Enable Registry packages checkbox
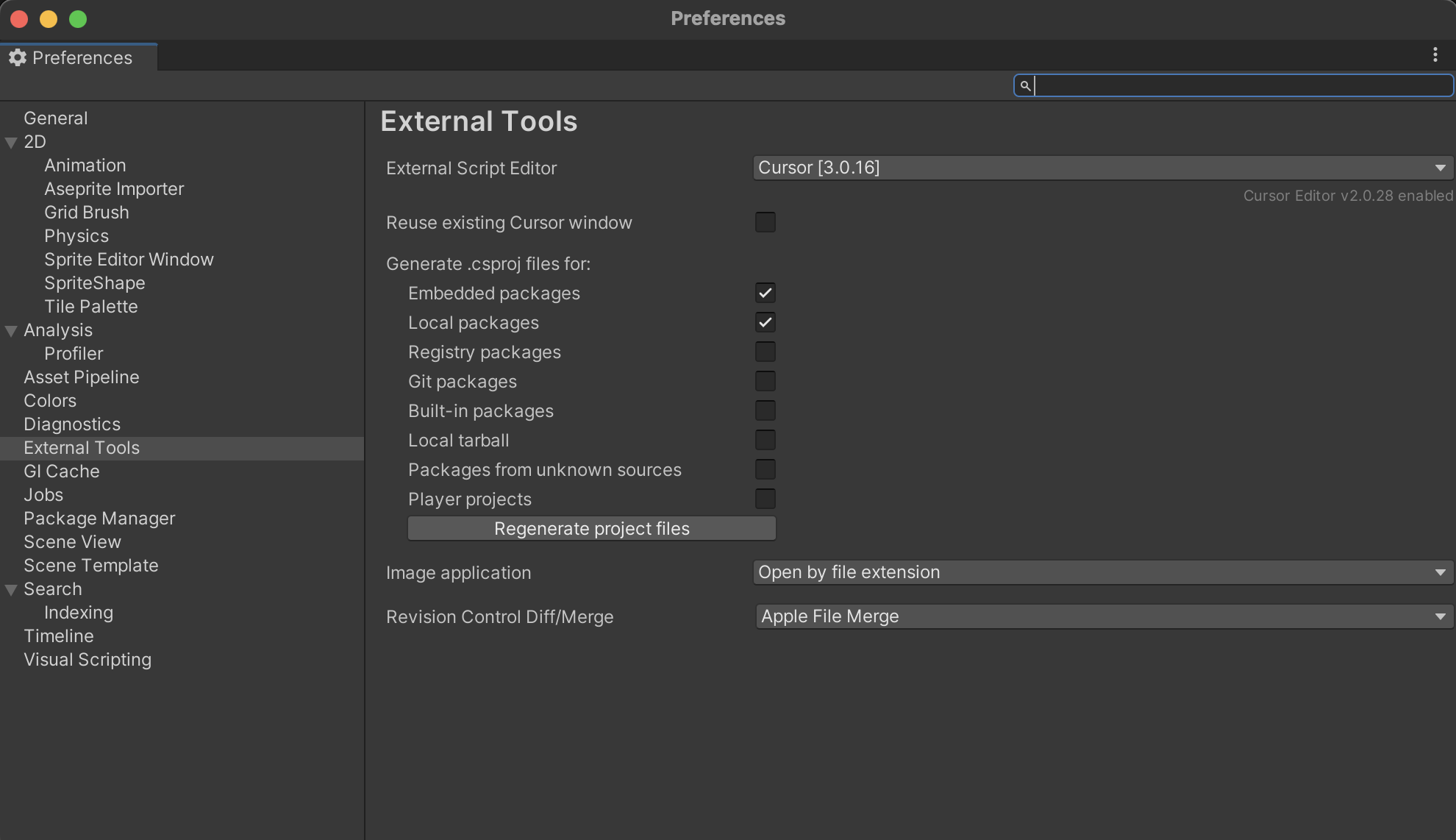This screenshot has width=1456, height=840. click(766, 352)
